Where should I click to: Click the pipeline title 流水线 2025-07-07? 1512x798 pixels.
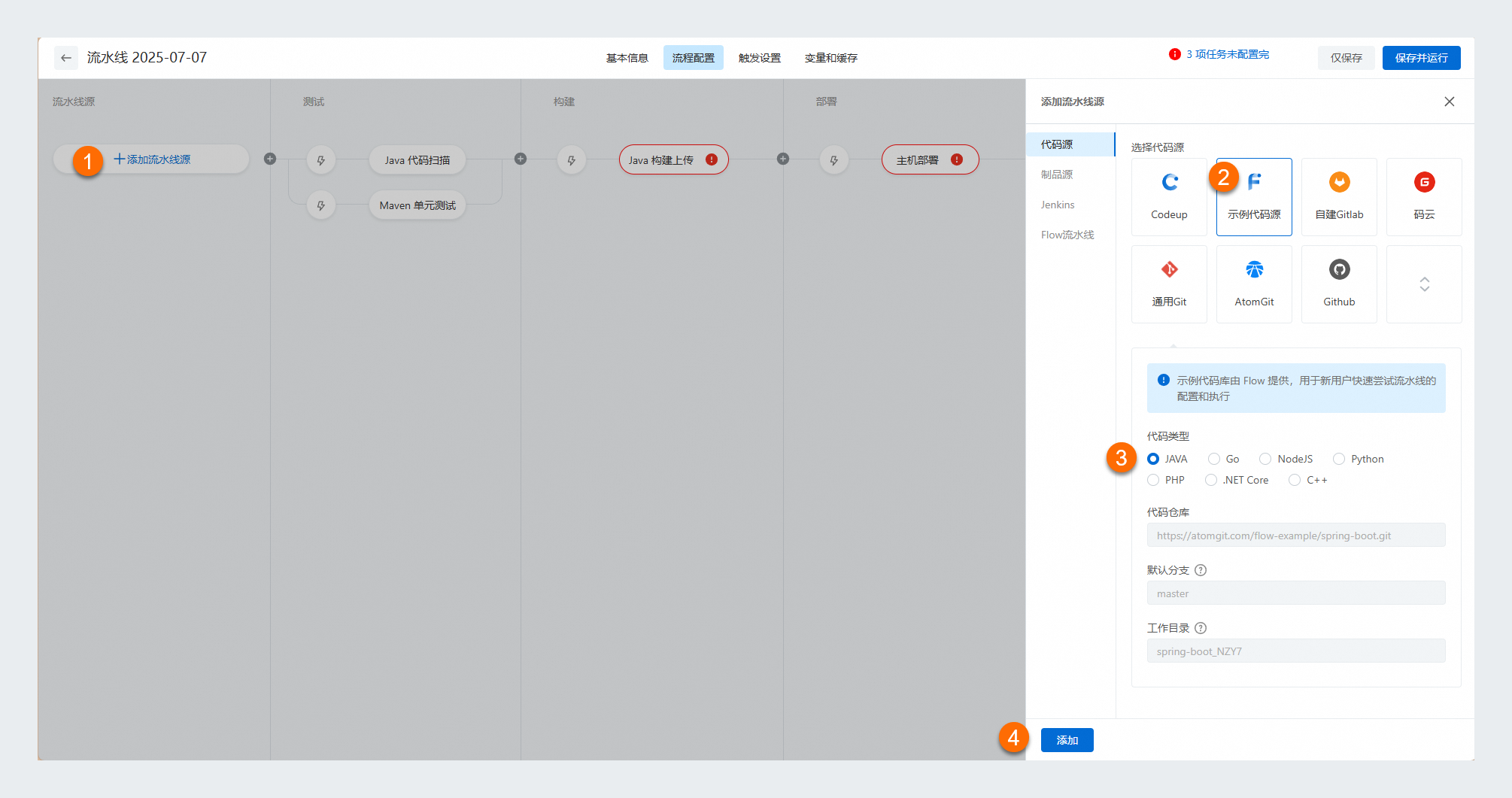tap(147, 58)
